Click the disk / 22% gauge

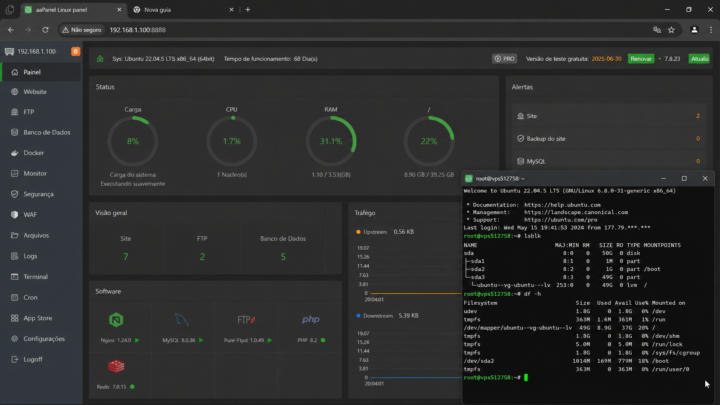pyautogui.click(x=429, y=141)
